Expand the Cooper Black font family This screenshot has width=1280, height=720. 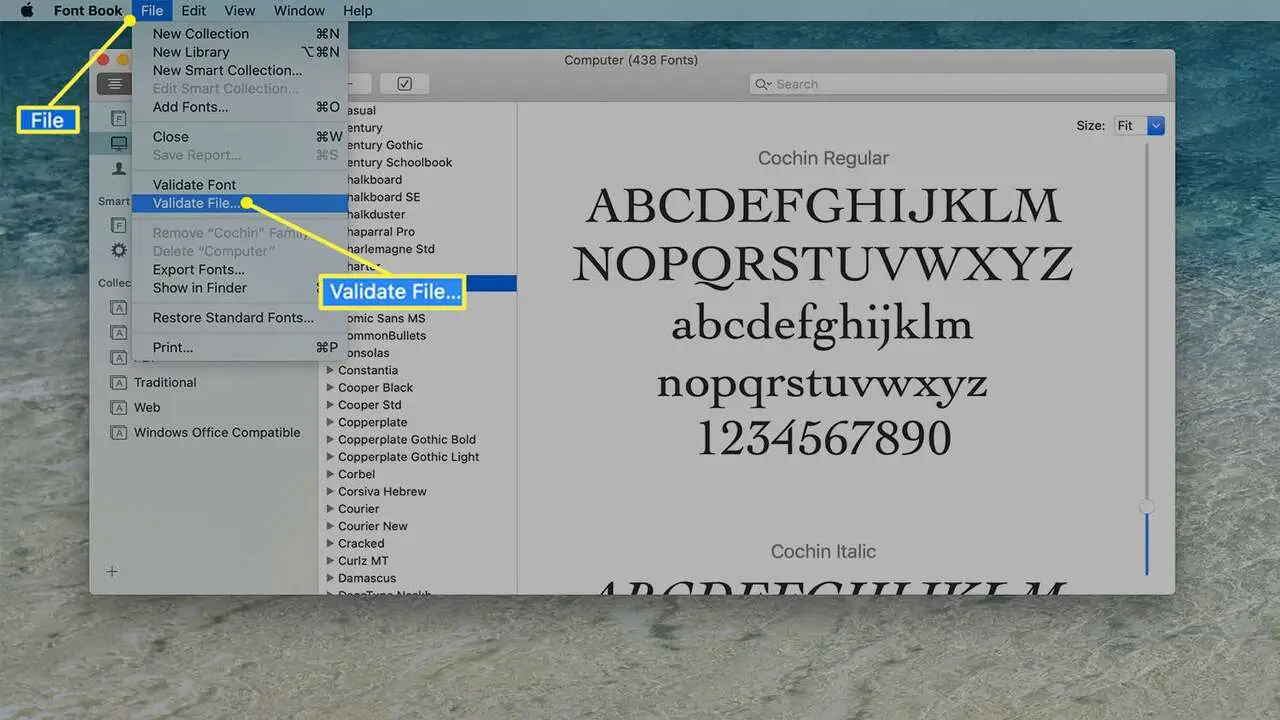pos(330,388)
